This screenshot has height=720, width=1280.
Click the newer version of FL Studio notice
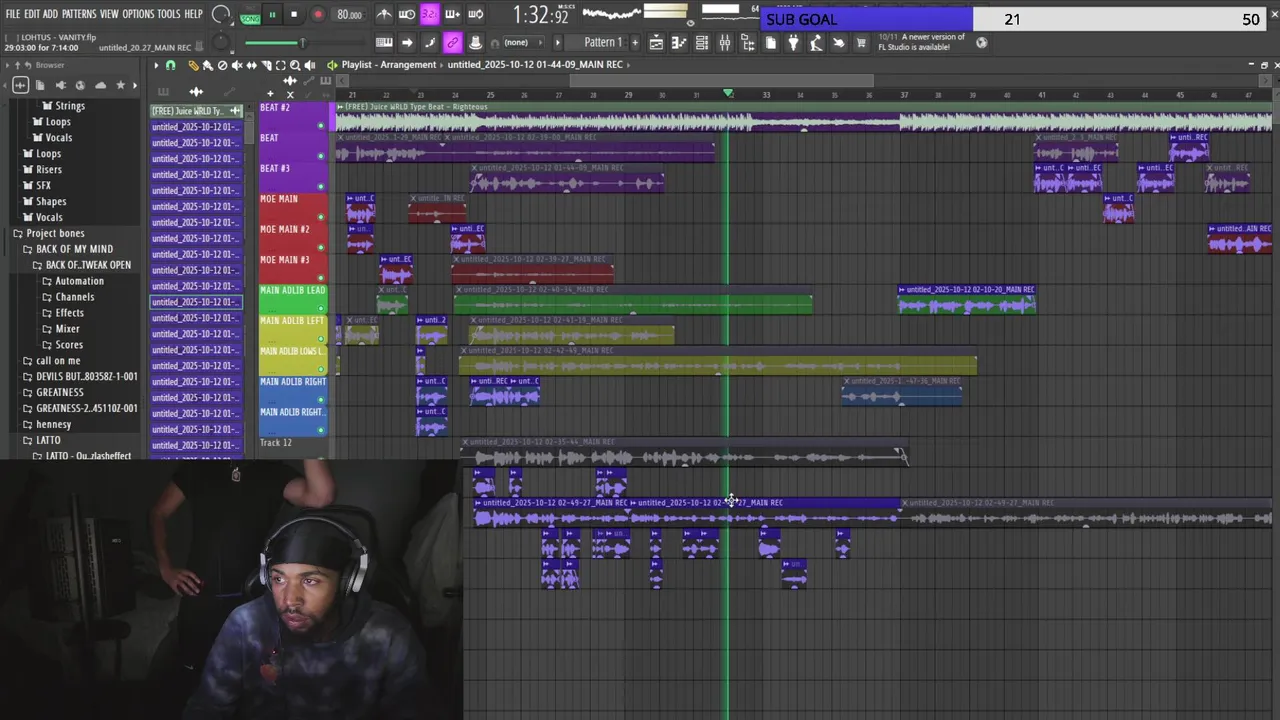(x=924, y=42)
